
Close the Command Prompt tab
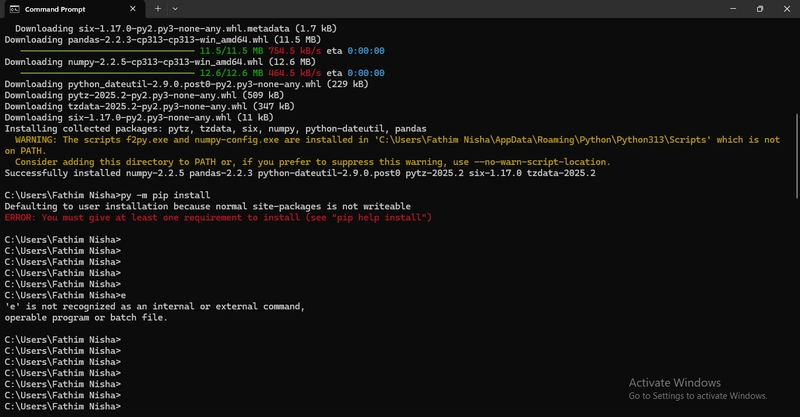(x=133, y=9)
